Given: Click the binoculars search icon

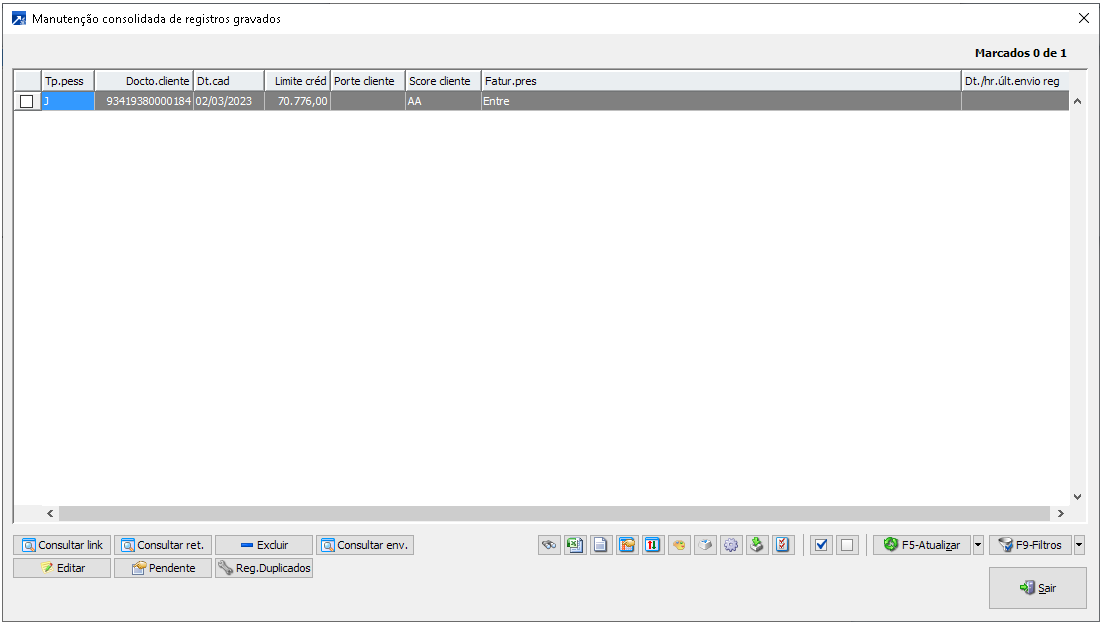Looking at the screenshot, I should 549,545.
